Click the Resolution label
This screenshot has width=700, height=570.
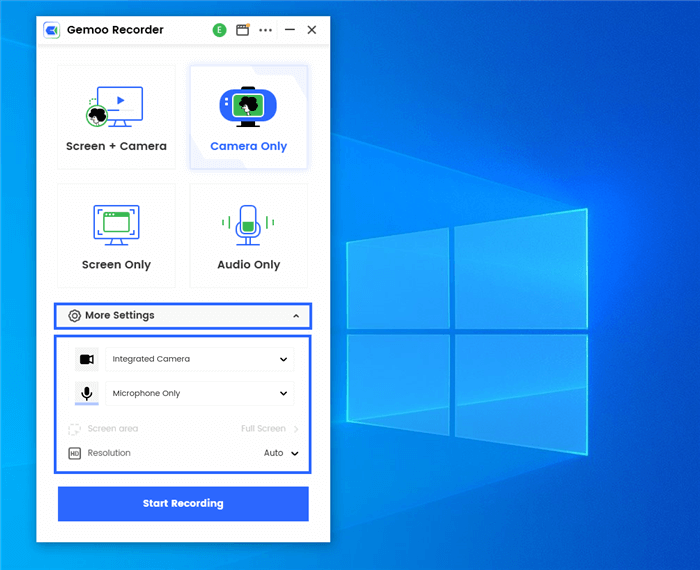pyautogui.click(x=109, y=453)
